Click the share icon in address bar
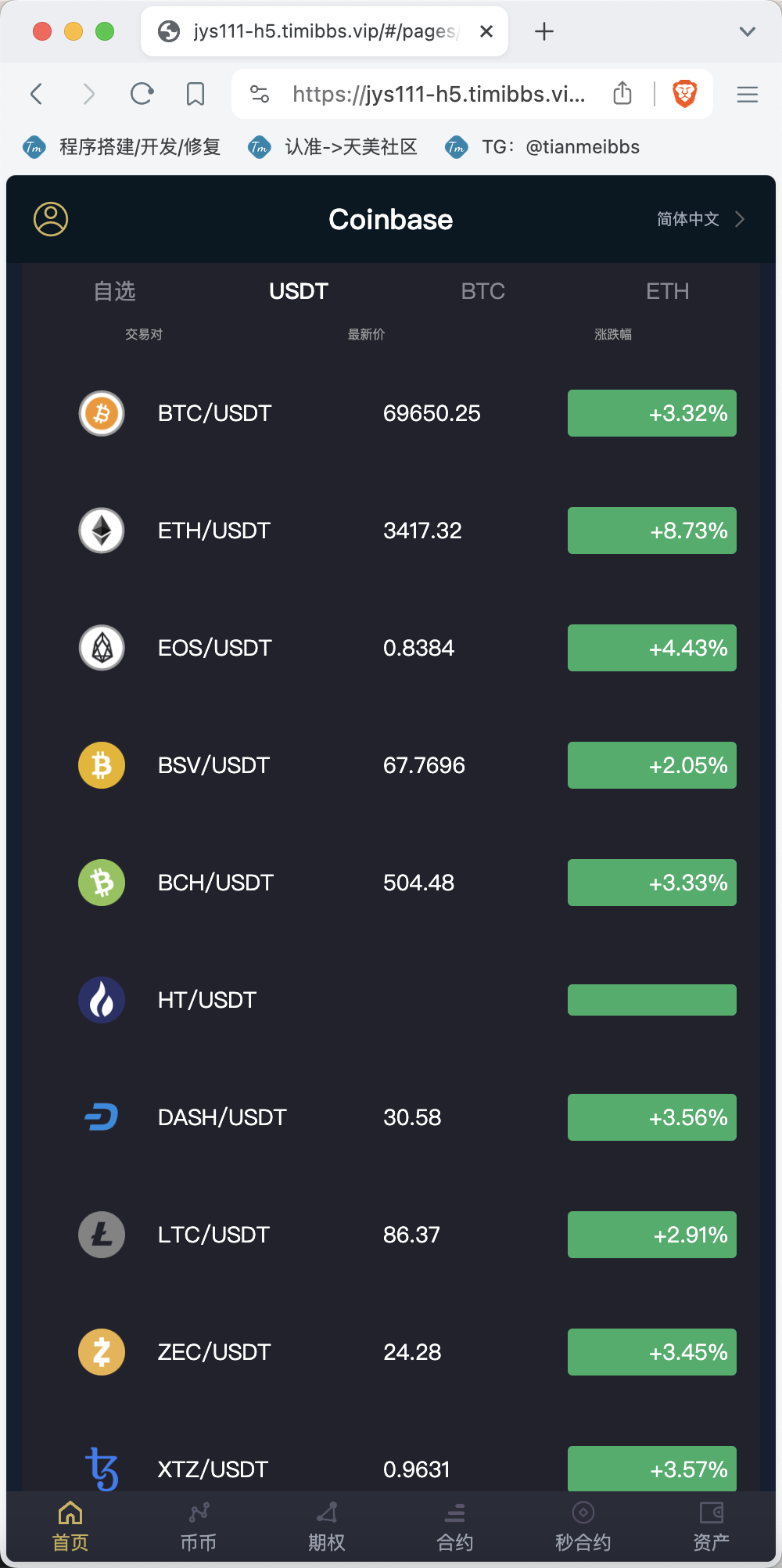The width and height of the screenshot is (782, 1568). [x=622, y=94]
